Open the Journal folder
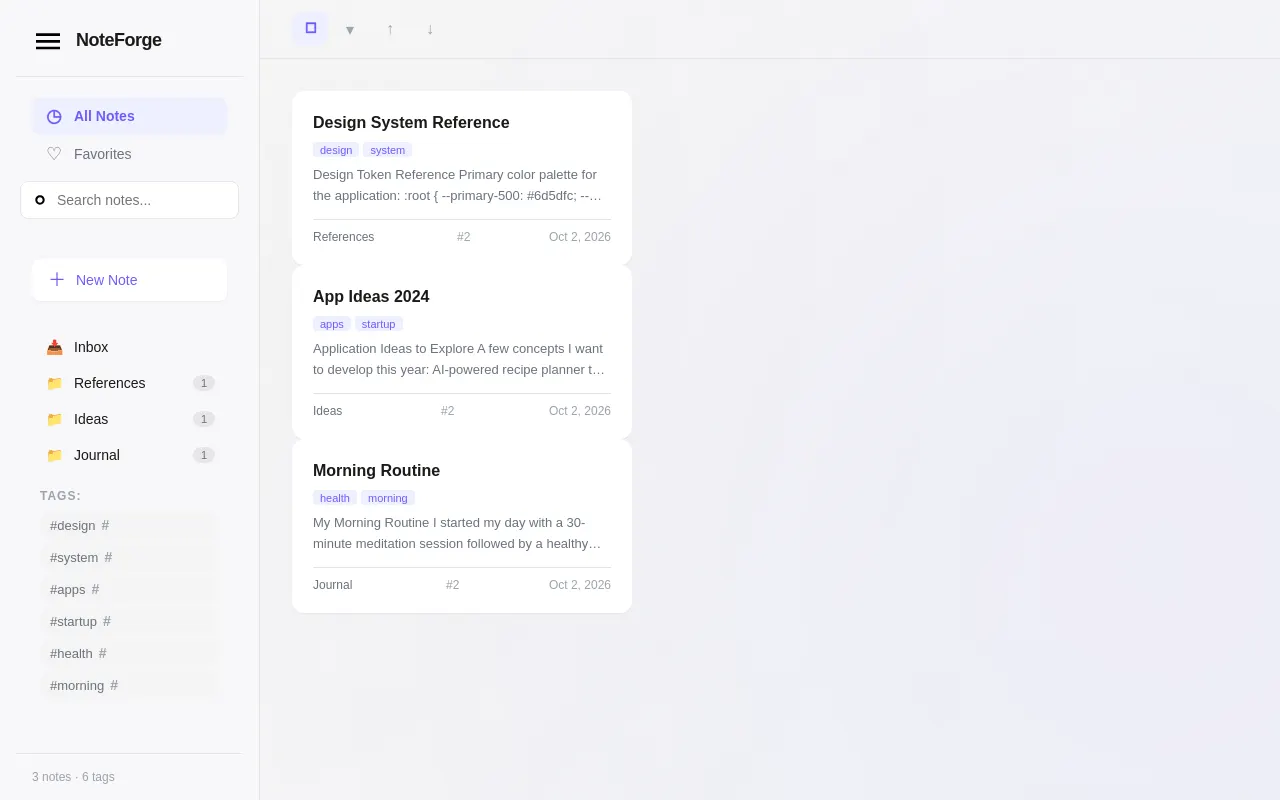This screenshot has width=1280, height=800. [x=130, y=455]
